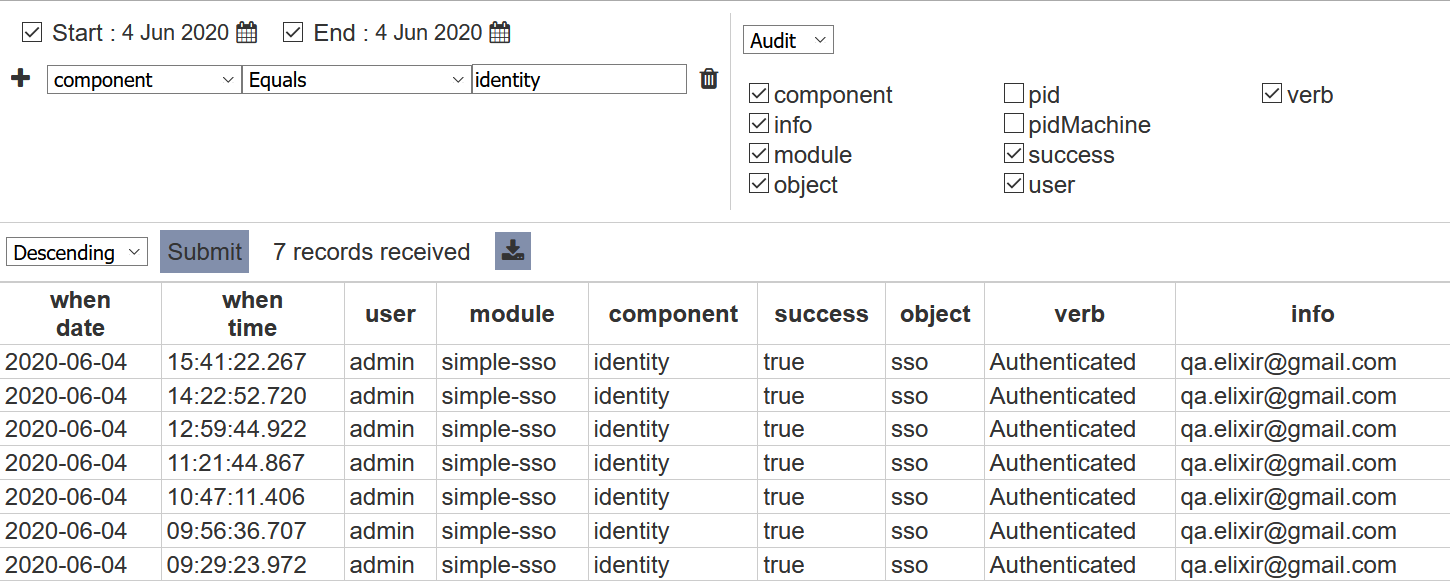Select the when time column header

[x=252, y=314]
